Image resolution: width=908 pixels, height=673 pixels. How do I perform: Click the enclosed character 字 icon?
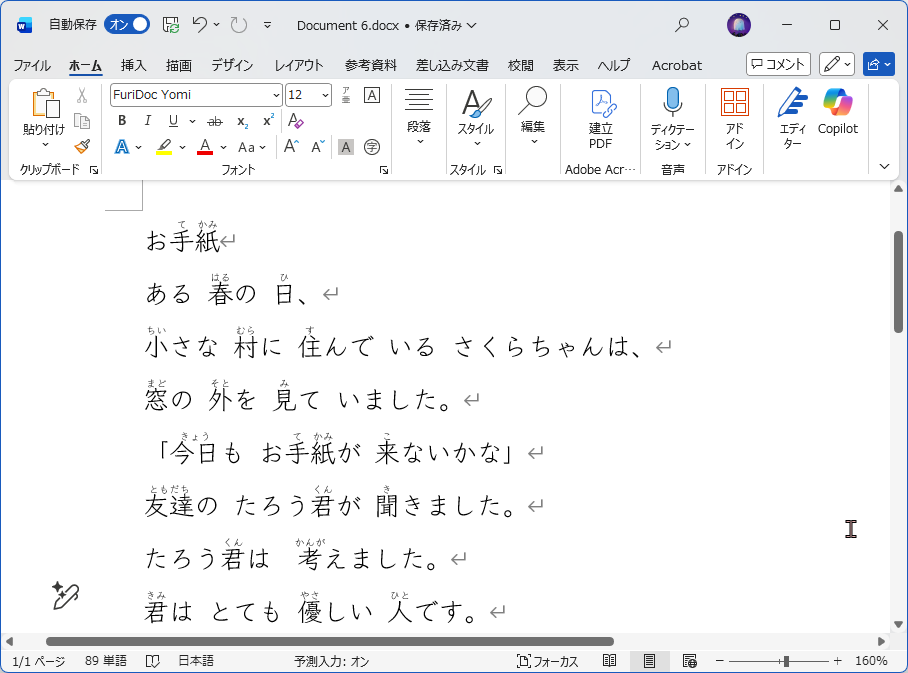(372, 147)
